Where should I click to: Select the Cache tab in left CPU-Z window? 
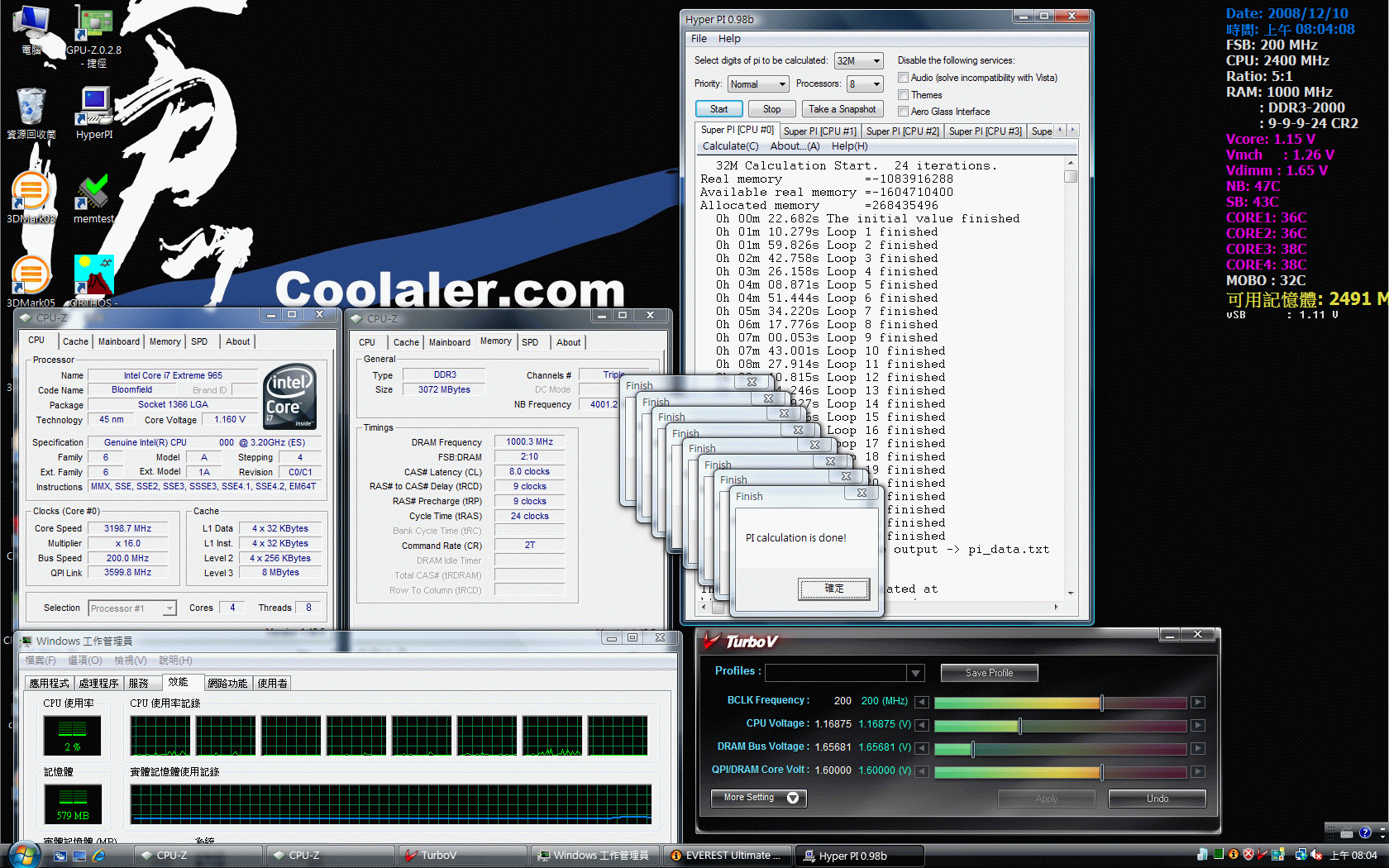pyautogui.click(x=75, y=341)
